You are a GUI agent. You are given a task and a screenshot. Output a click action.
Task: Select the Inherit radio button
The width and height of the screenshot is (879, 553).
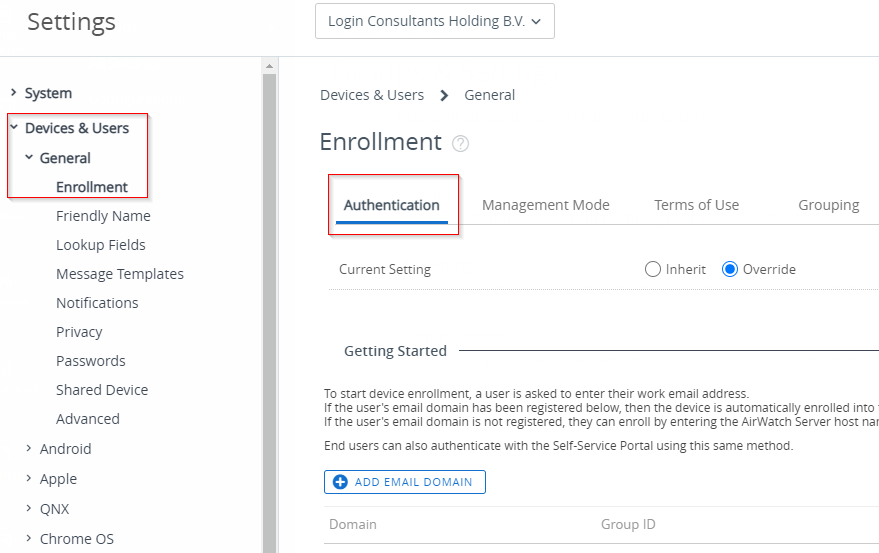tap(653, 269)
